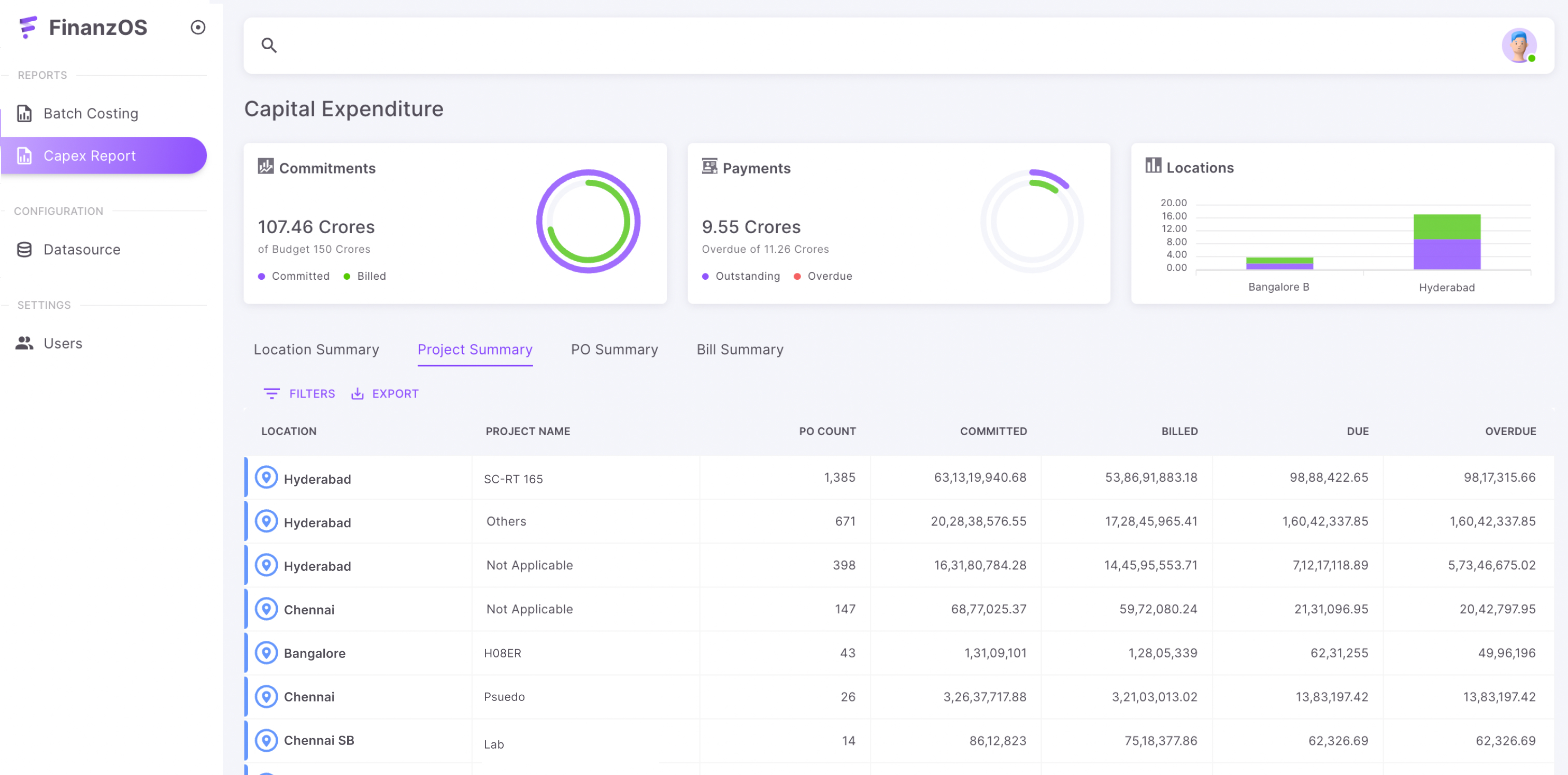Toggle the Committed legend dot

tap(262, 276)
